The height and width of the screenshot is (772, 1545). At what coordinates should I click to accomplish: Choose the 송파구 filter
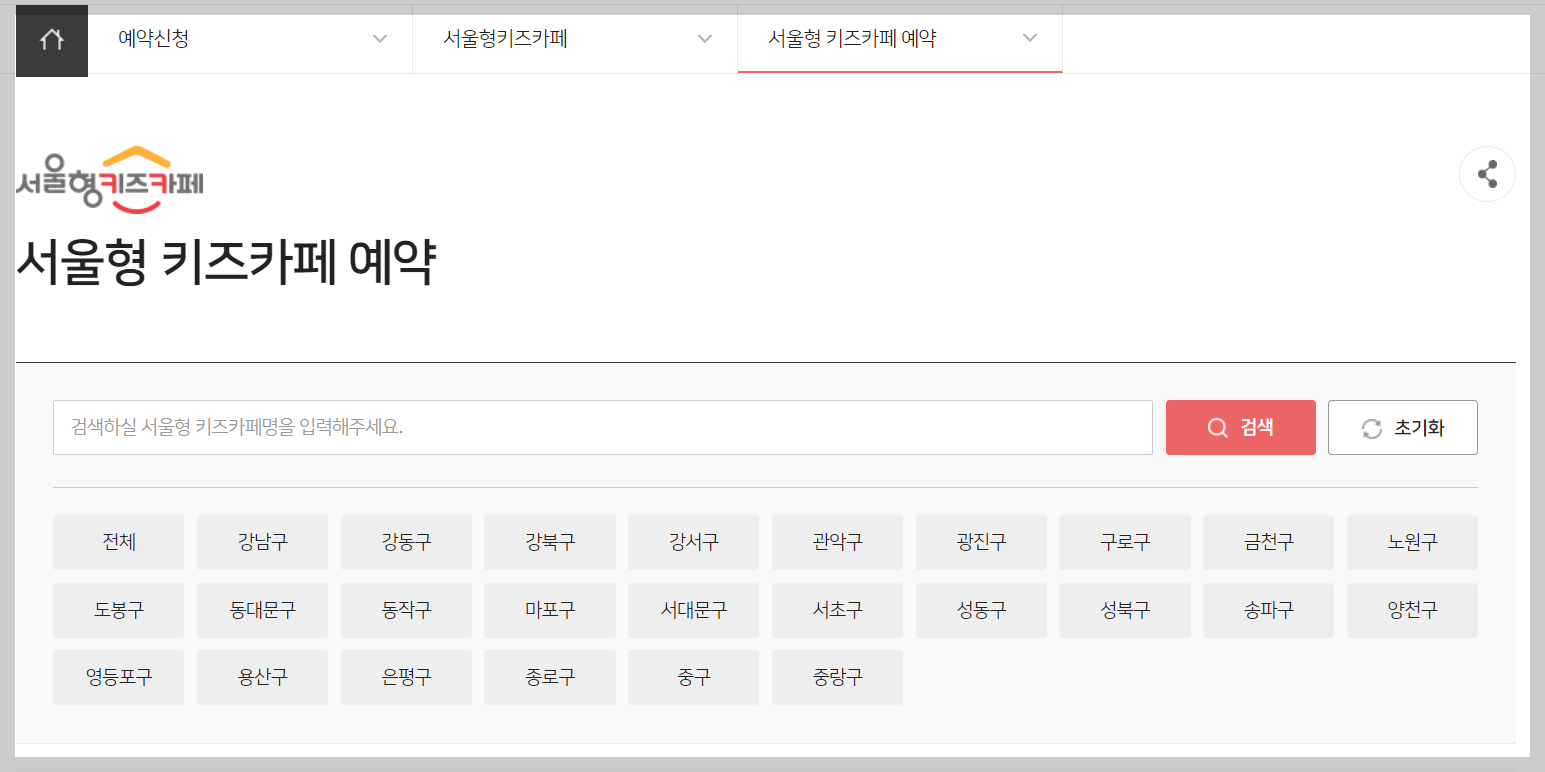[1268, 610]
